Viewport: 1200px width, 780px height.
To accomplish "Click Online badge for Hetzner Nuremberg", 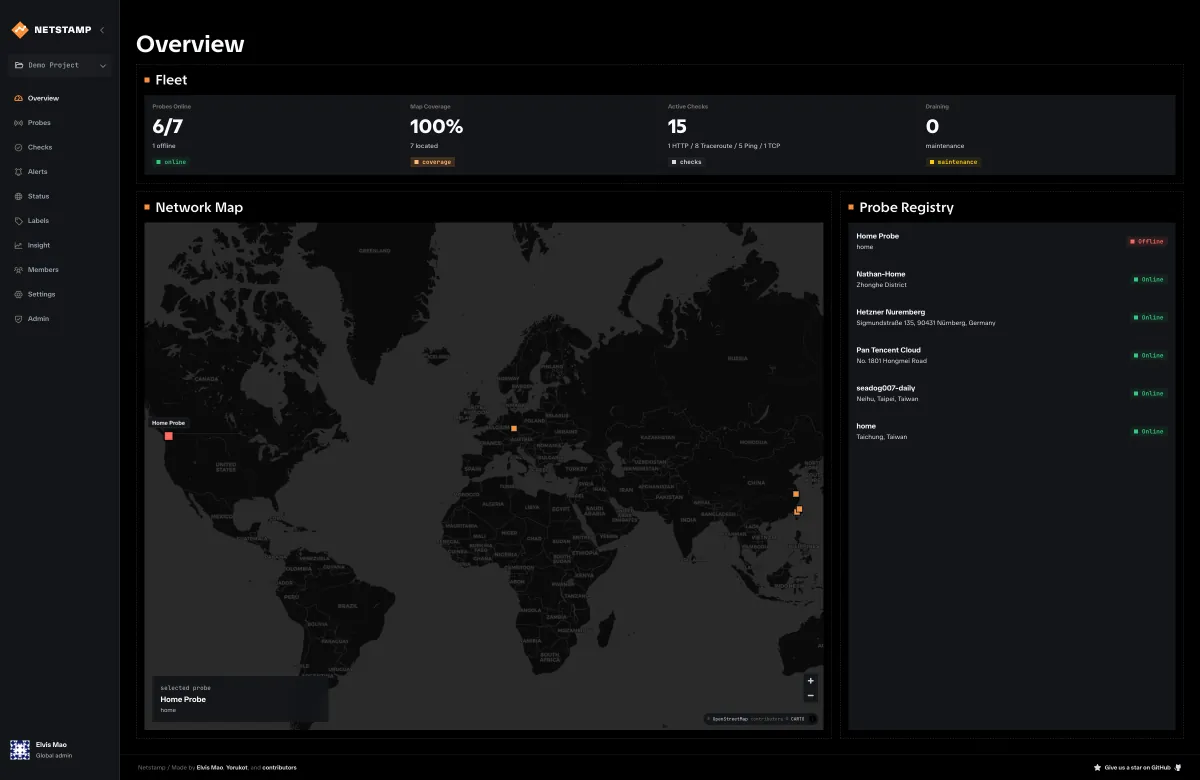I will tap(1149, 317).
